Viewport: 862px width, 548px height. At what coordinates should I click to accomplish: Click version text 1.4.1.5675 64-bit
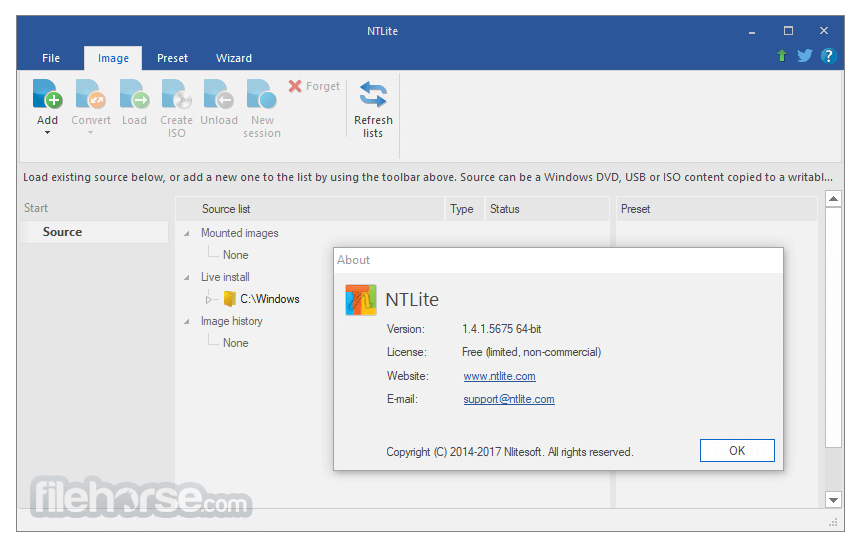point(501,329)
